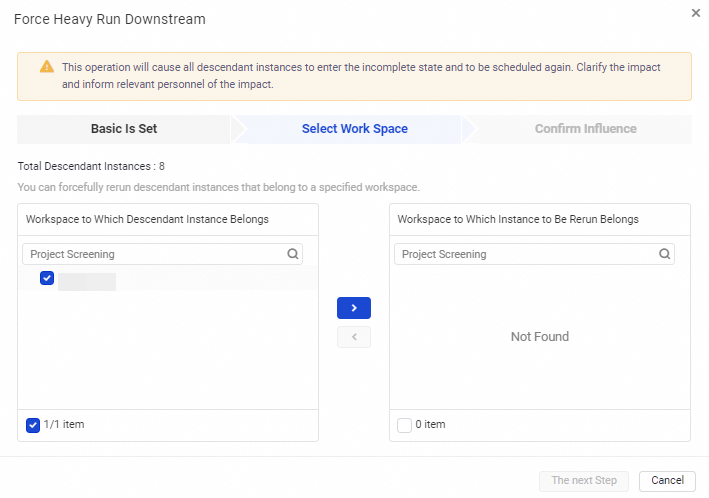Tick the 0 item select-all checkbox
This screenshot has height=498, width=709.
pyautogui.click(x=404, y=425)
